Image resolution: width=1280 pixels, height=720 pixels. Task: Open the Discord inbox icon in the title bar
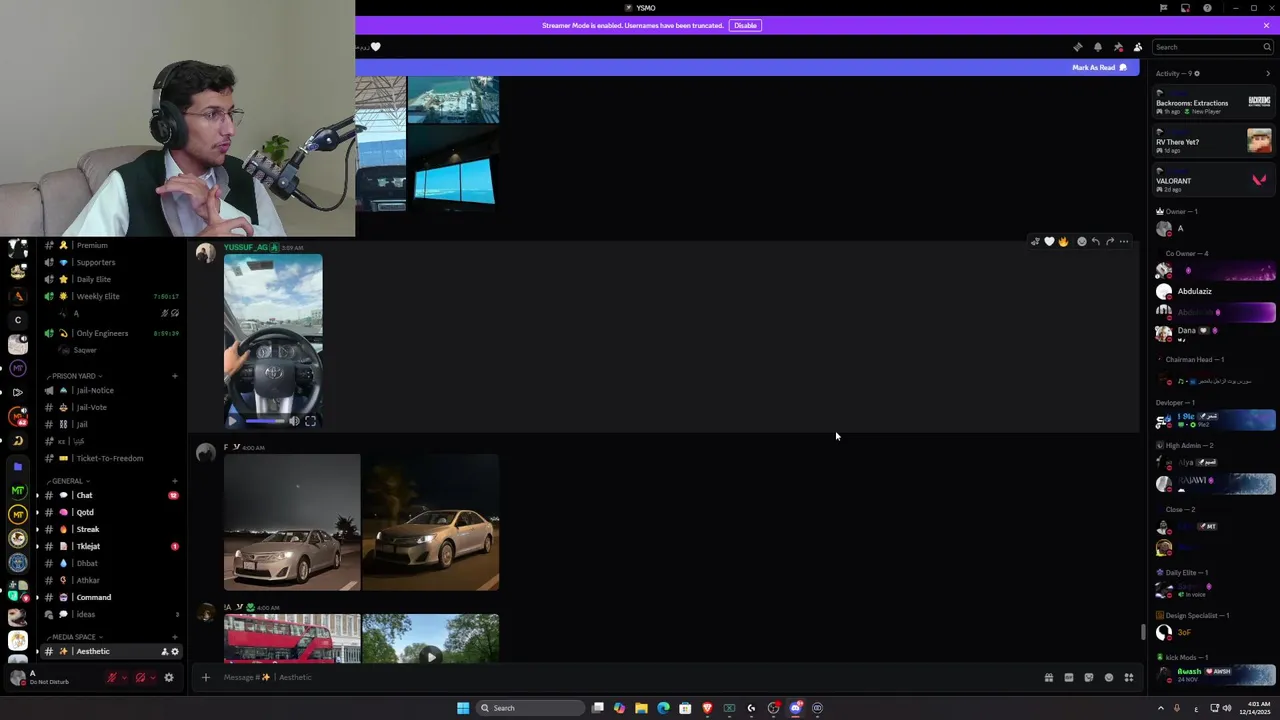[1185, 8]
